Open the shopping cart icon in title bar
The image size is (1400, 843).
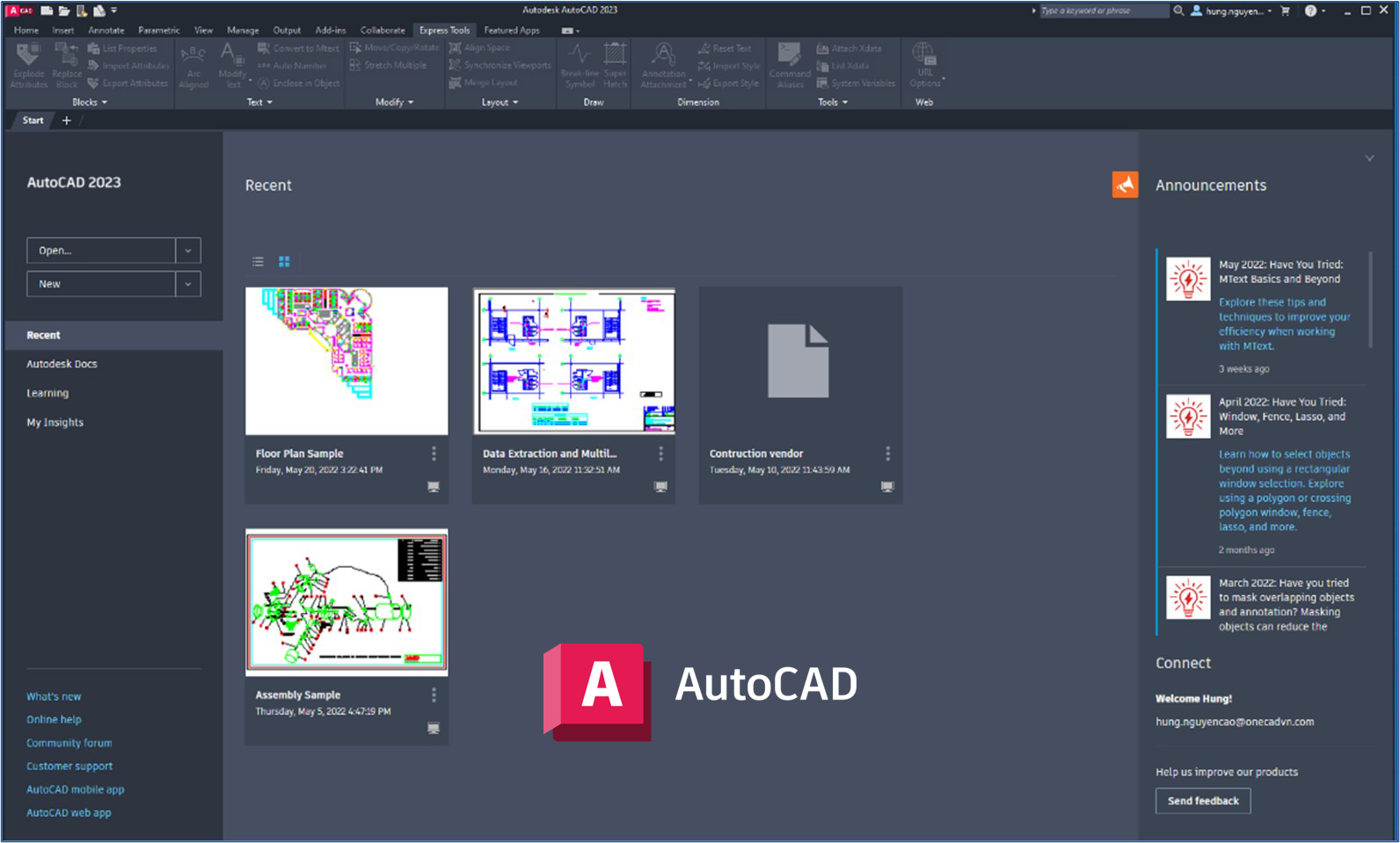[x=1286, y=11]
